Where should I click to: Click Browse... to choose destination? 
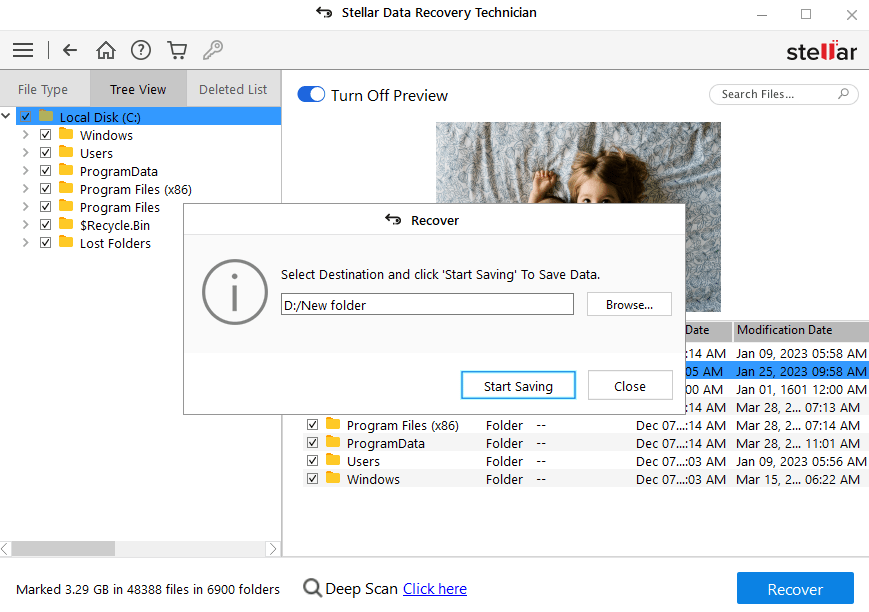coord(629,304)
